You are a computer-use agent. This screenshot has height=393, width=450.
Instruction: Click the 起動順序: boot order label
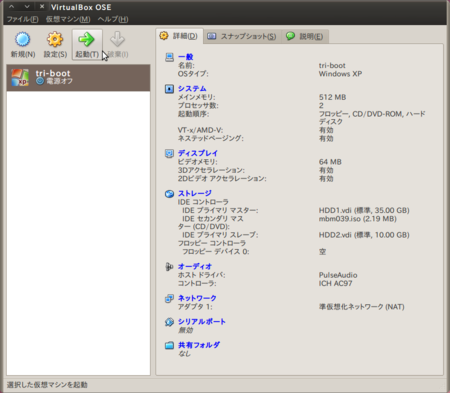(193, 114)
